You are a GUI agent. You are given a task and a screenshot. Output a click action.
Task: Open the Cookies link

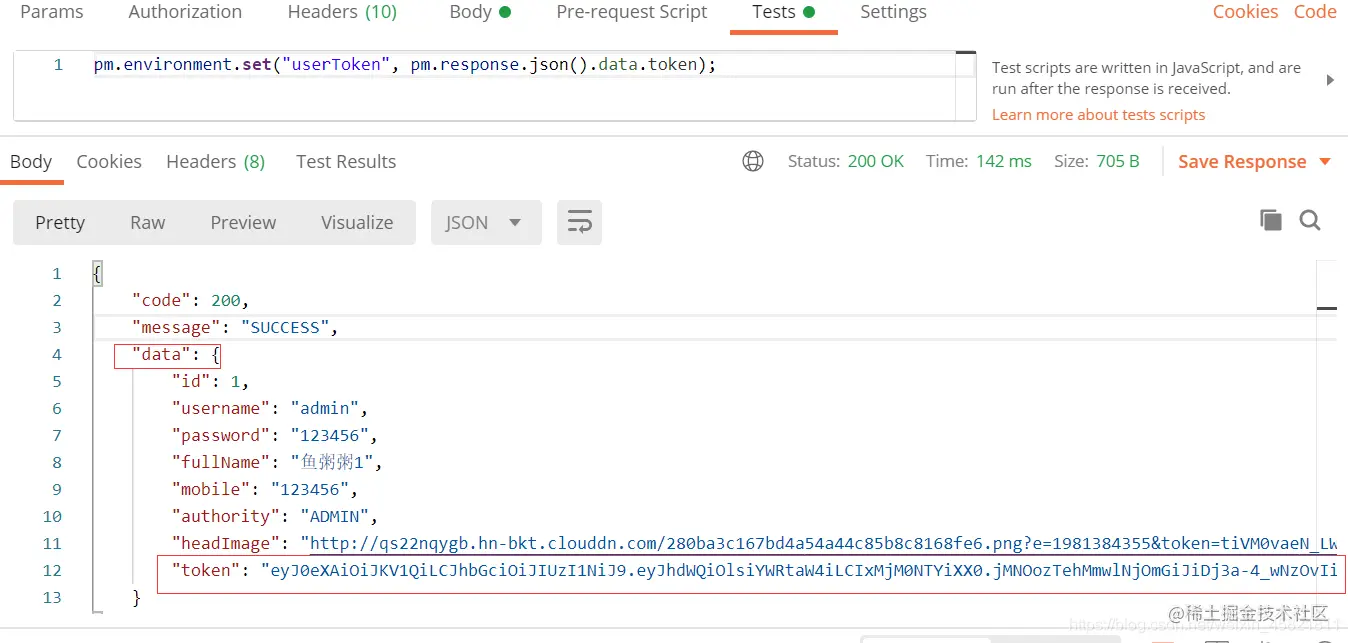point(1245,12)
